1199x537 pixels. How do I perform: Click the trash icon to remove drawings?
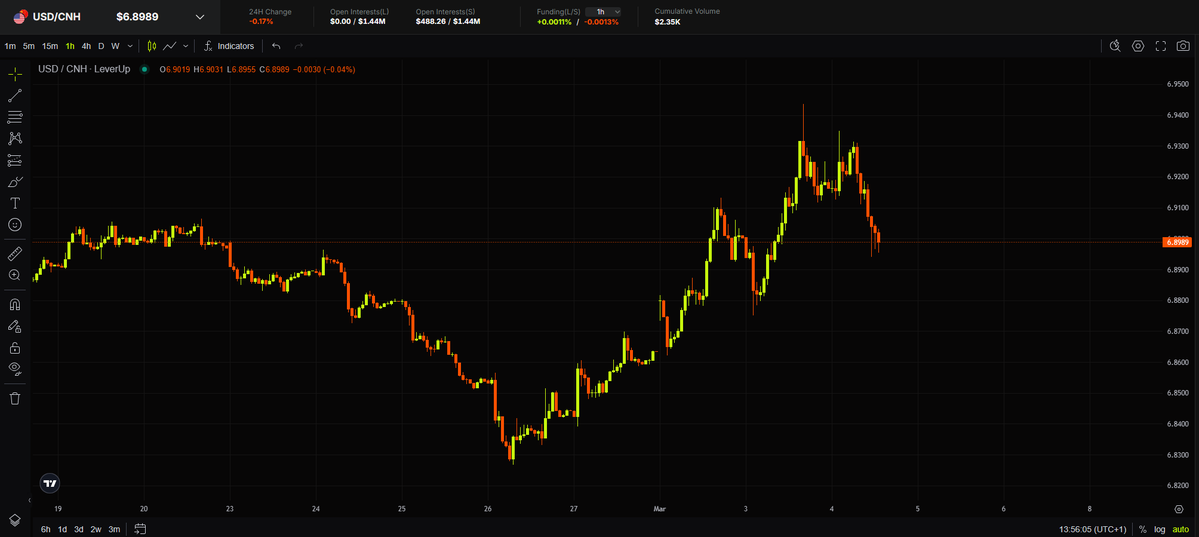(15, 398)
